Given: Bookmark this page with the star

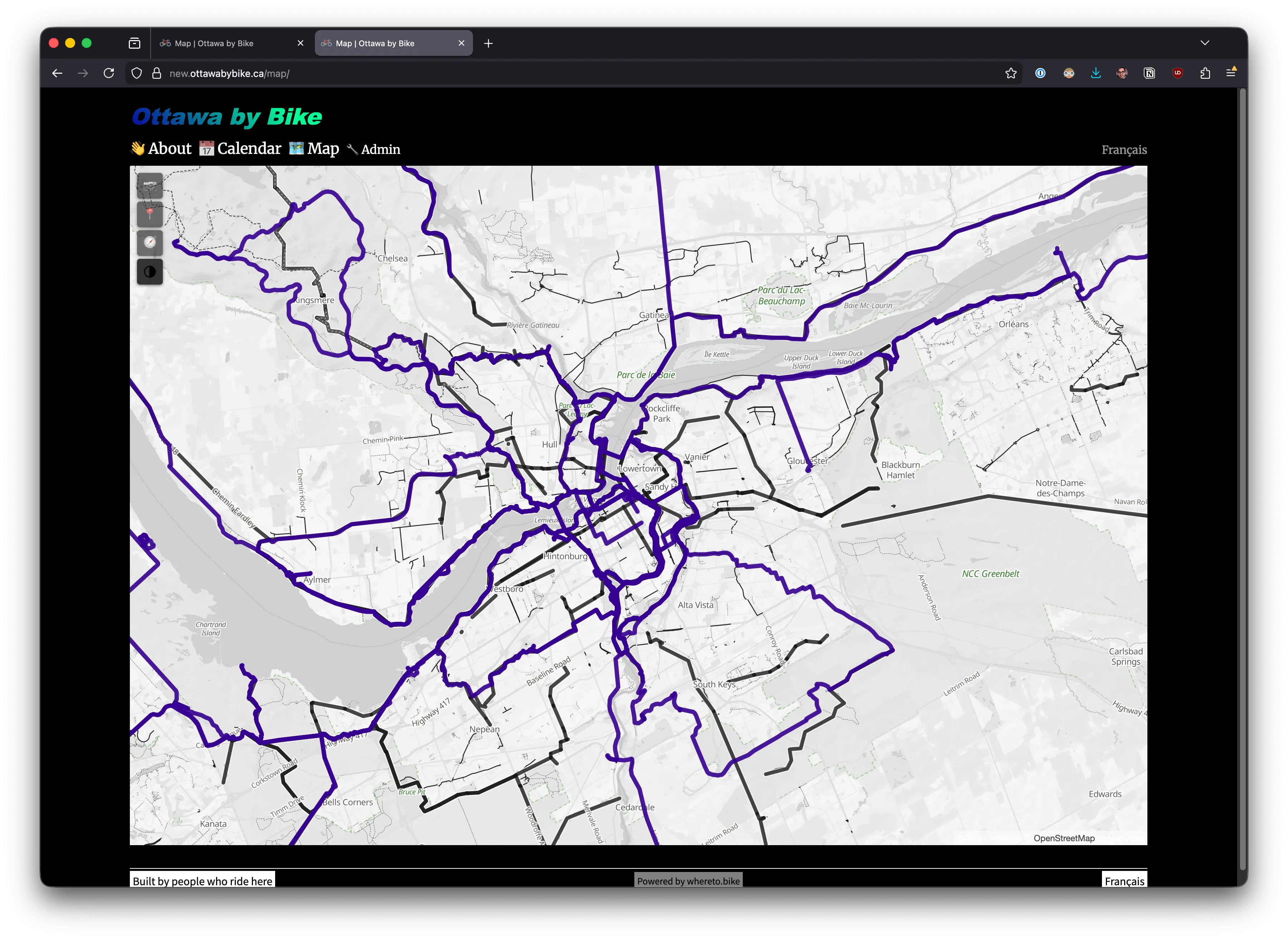Looking at the screenshot, I should [1011, 73].
